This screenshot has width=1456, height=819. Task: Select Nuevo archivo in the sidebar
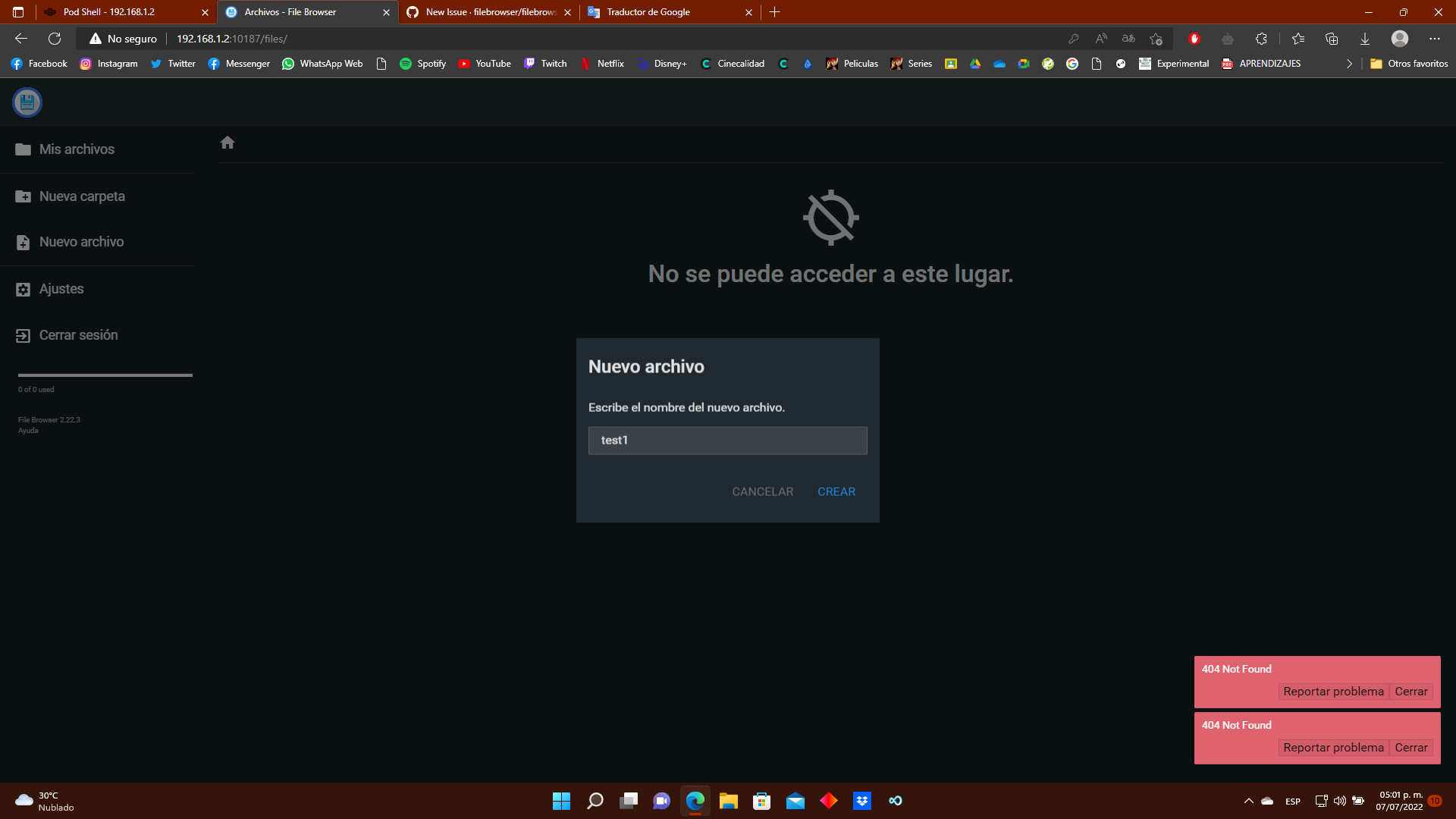click(x=81, y=241)
